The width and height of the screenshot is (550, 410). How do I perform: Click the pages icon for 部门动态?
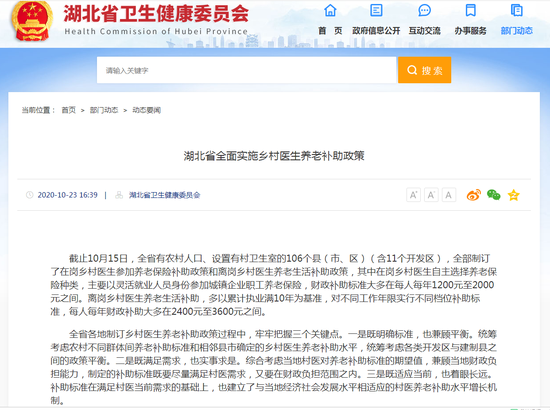tap(516, 10)
